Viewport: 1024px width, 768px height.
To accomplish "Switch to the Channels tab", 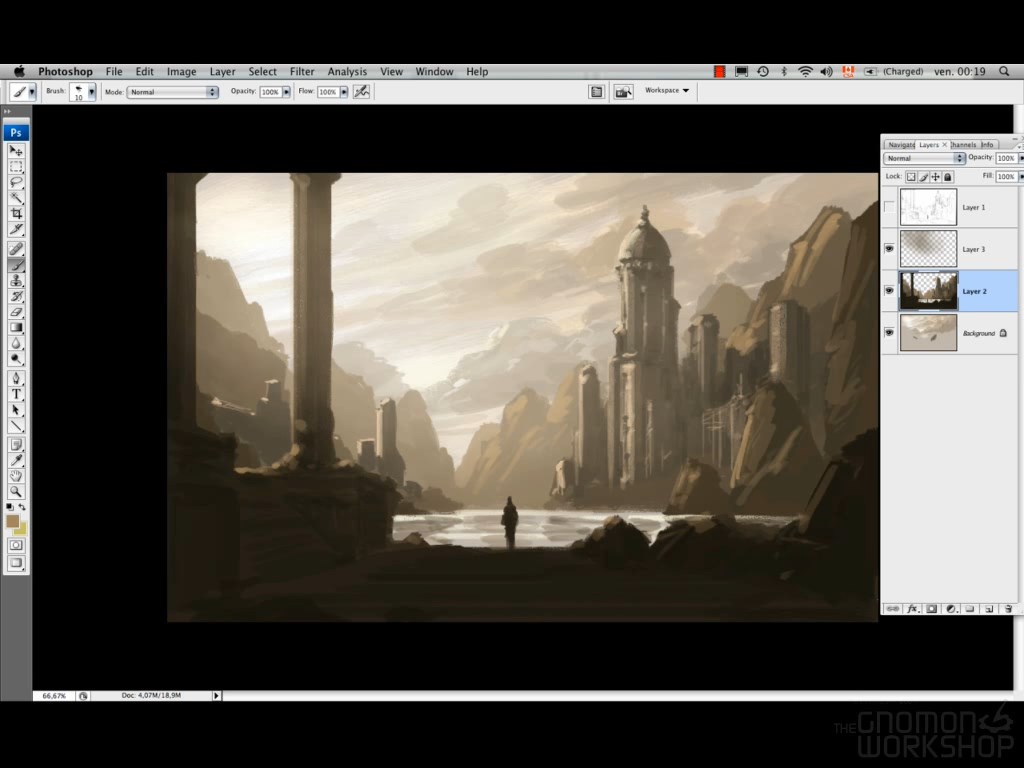I will (x=963, y=145).
